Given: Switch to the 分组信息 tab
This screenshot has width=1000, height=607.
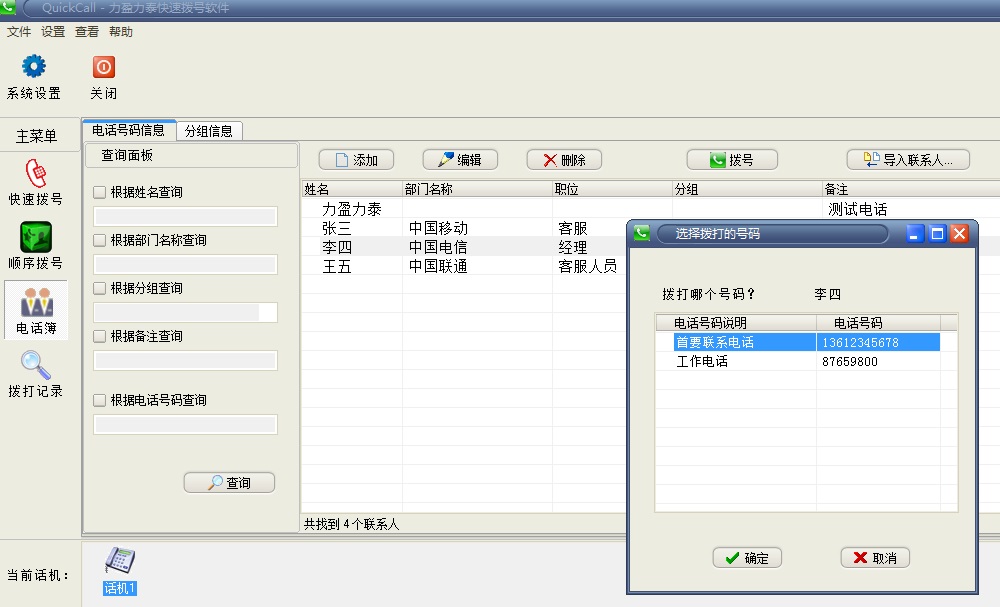Looking at the screenshot, I should 209,131.
